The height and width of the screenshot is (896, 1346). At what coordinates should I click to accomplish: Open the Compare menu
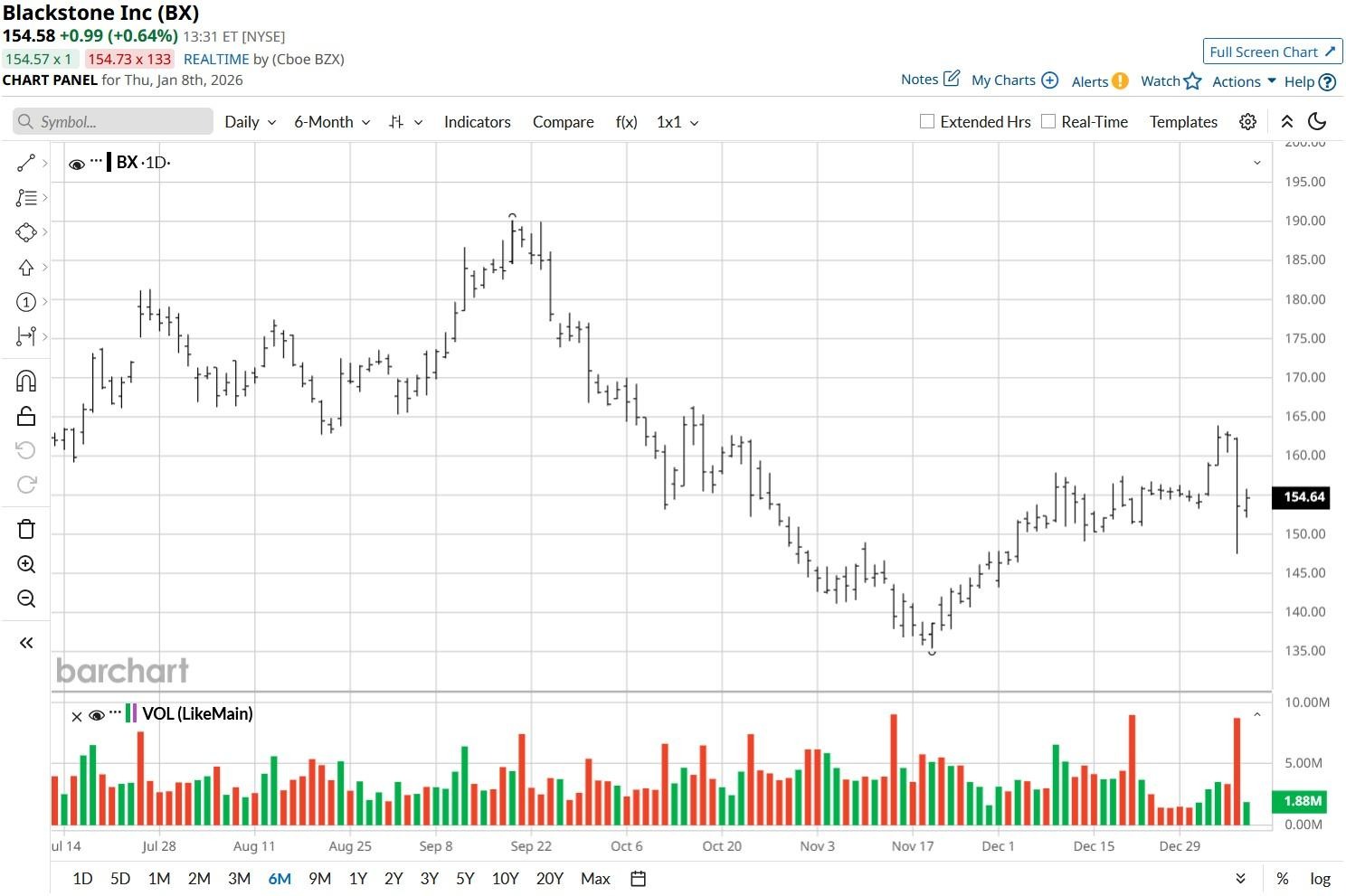(x=564, y=122)
